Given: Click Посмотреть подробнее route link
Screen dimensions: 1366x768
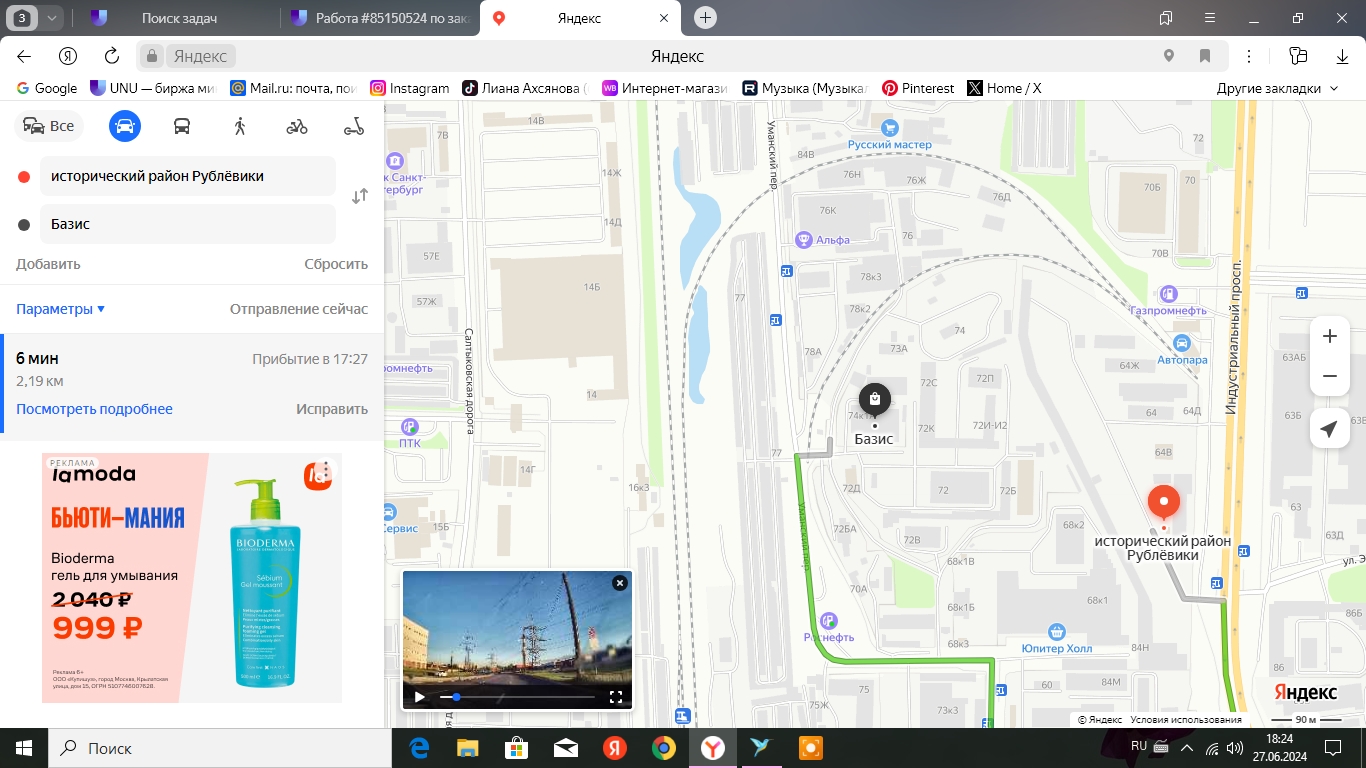Looking at the screenshot, I should [x=94, y=409].
